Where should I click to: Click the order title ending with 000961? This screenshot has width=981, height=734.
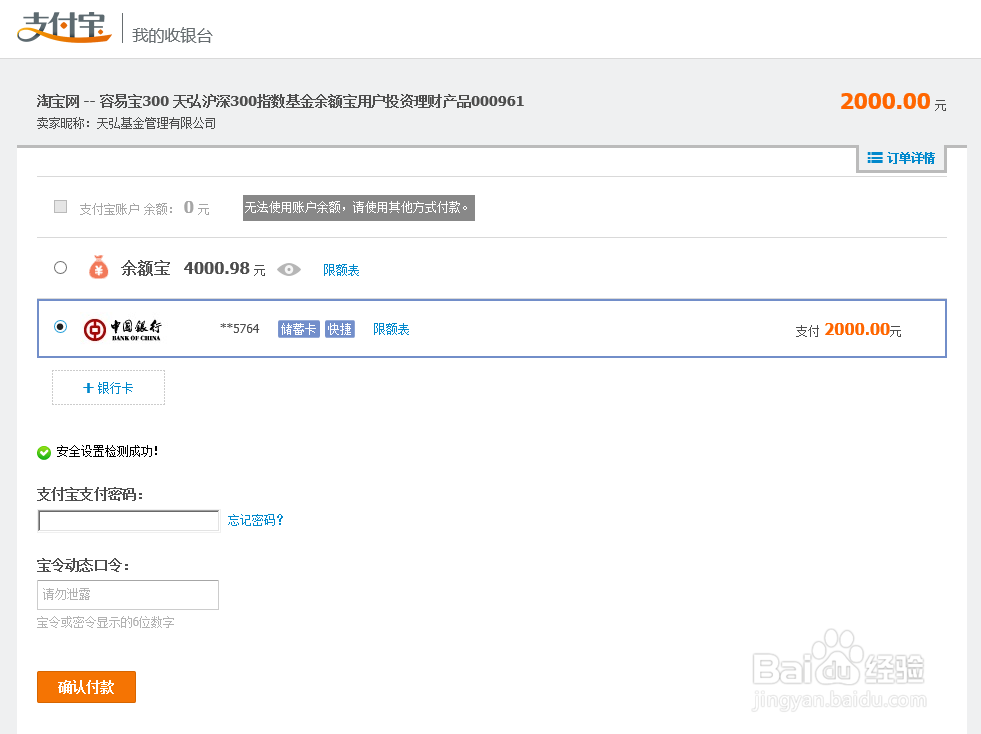[x=280, y=101]
